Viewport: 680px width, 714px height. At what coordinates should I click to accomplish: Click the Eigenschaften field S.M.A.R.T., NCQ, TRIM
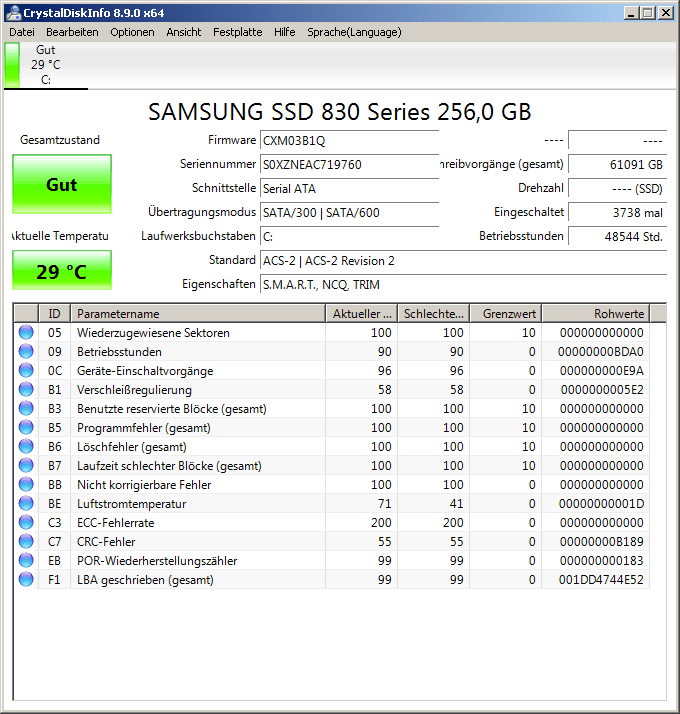[463, 285]
